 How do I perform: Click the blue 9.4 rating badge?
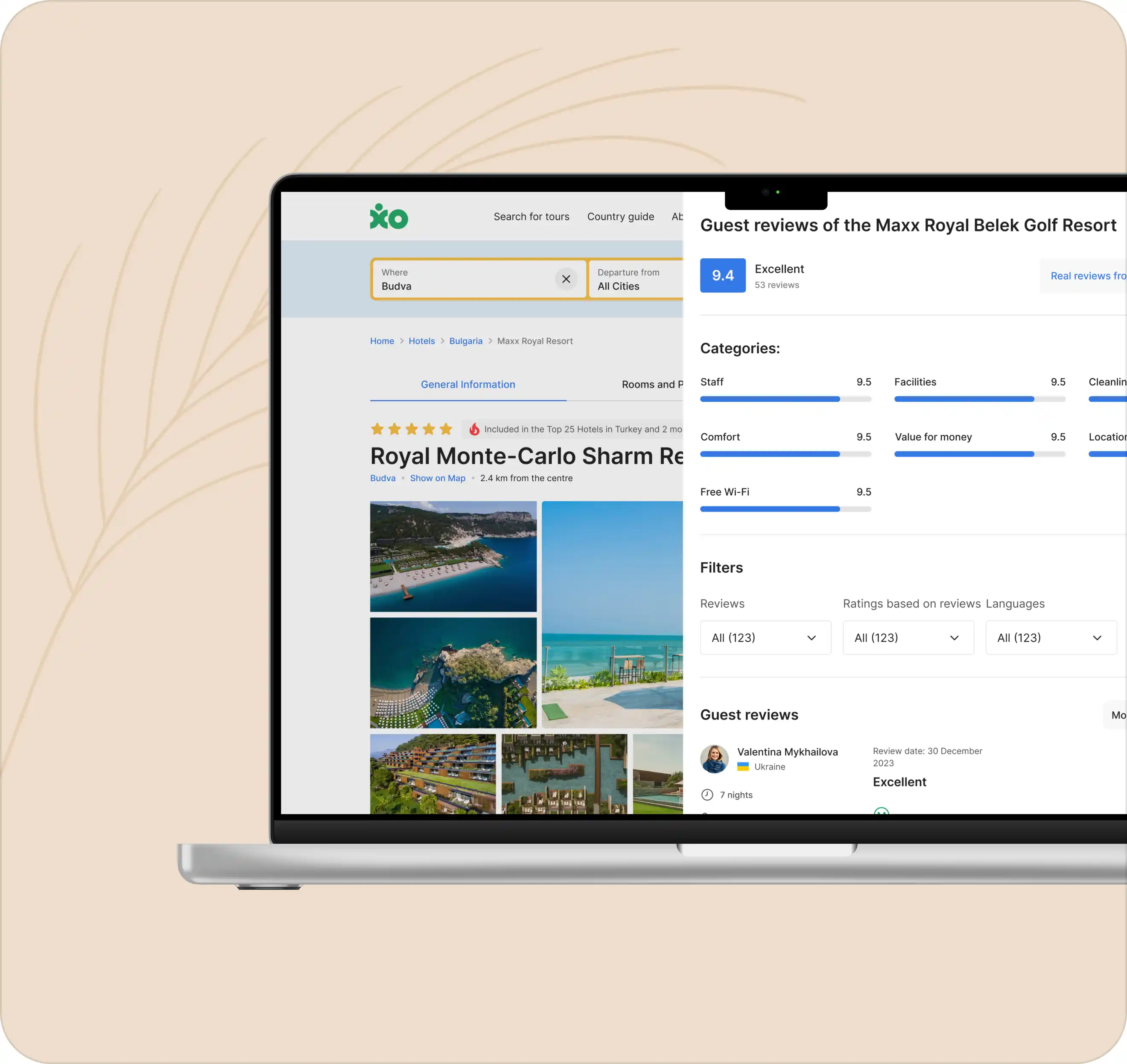tap(722, 276)
